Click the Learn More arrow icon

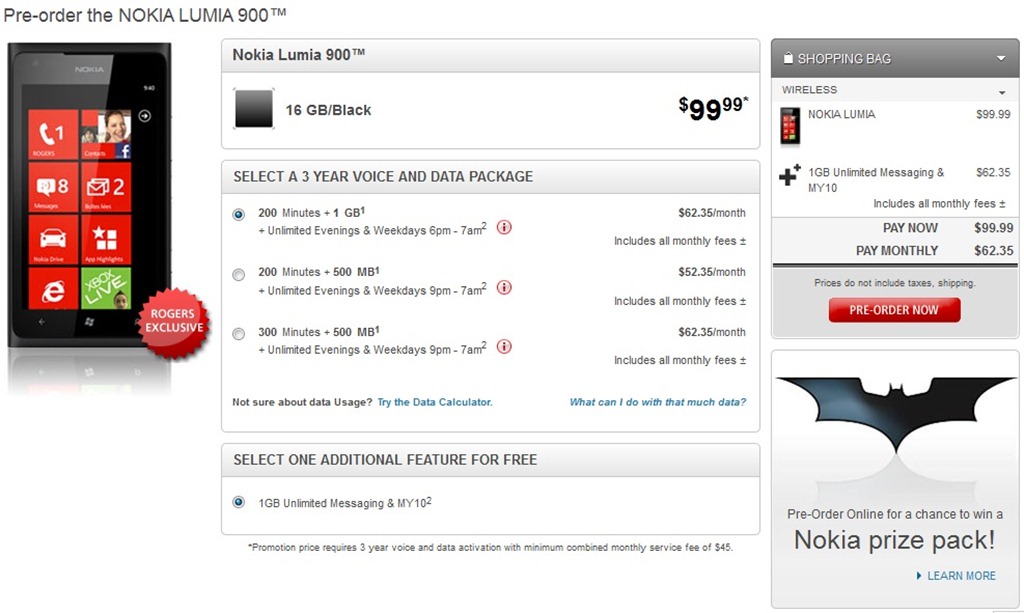pos(919,576)
